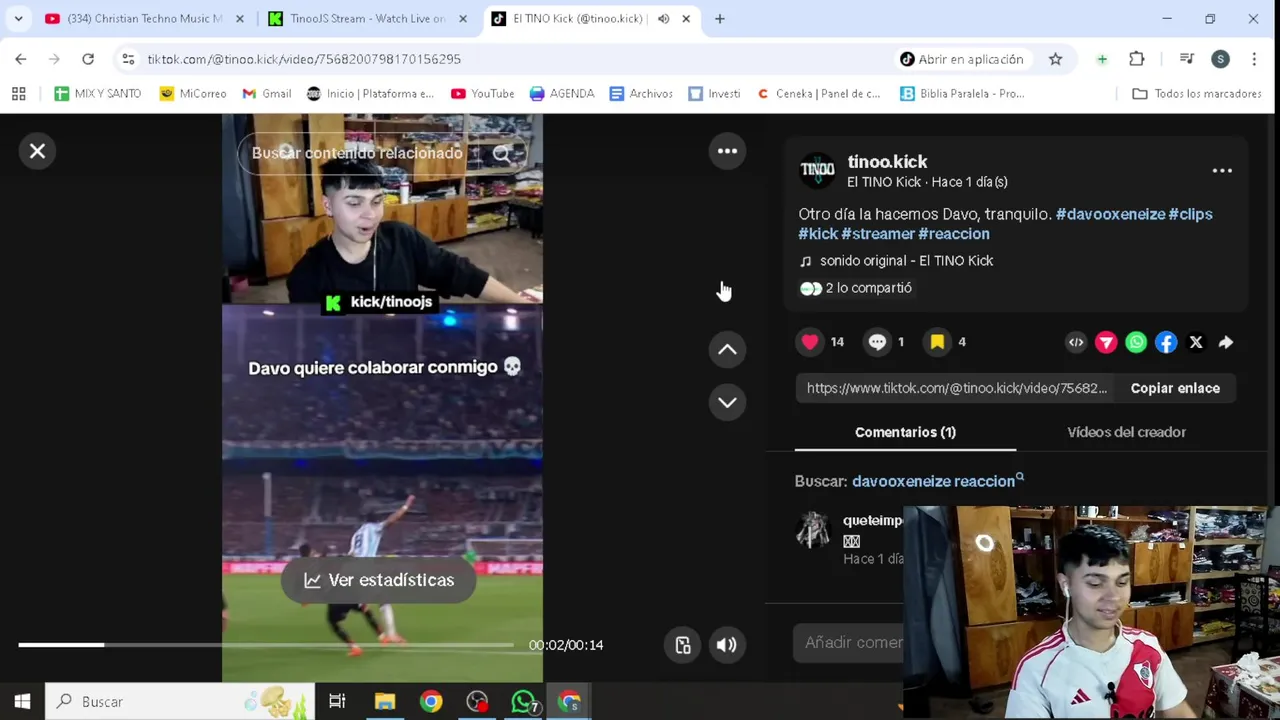Share via the red send icon
1280x720 pixels.
pyautogui.click(x=1106, y=342)
